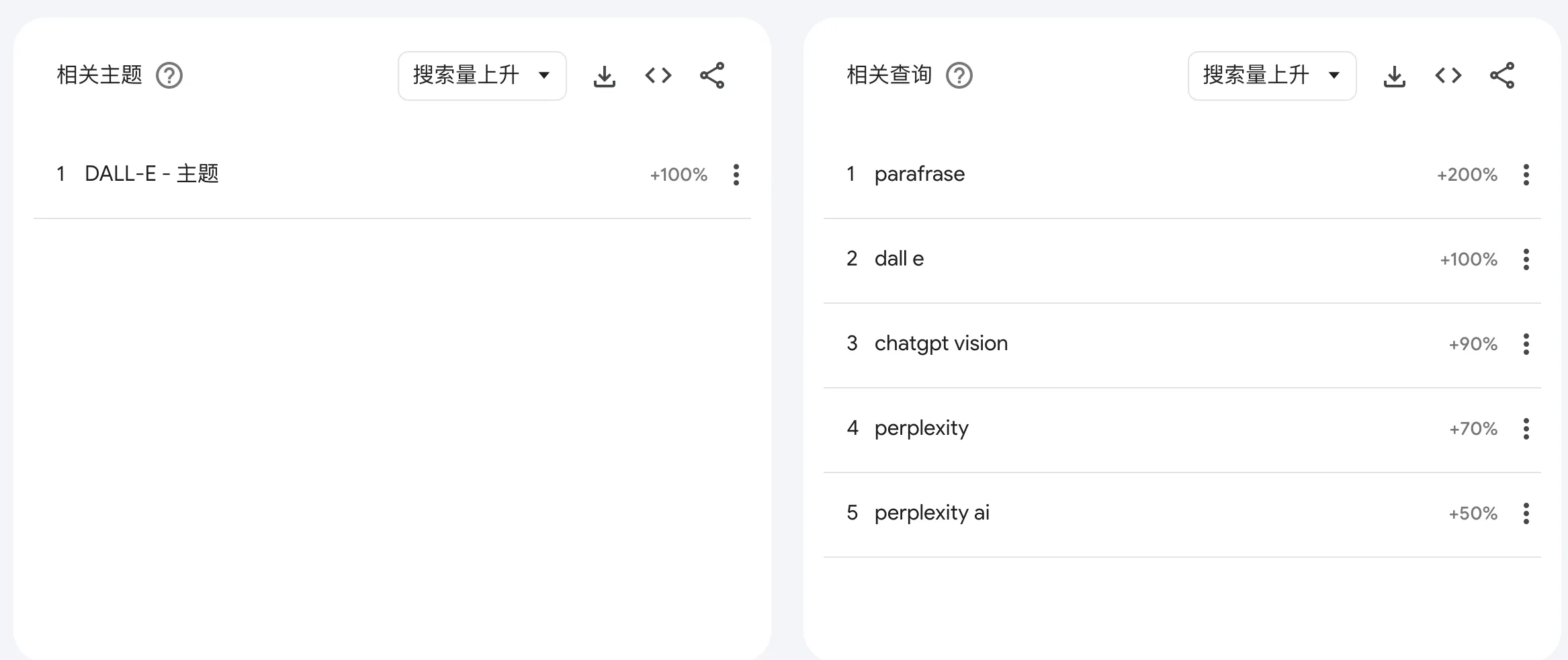Download the related topics (相关主题) data

[x=605, y=76]
